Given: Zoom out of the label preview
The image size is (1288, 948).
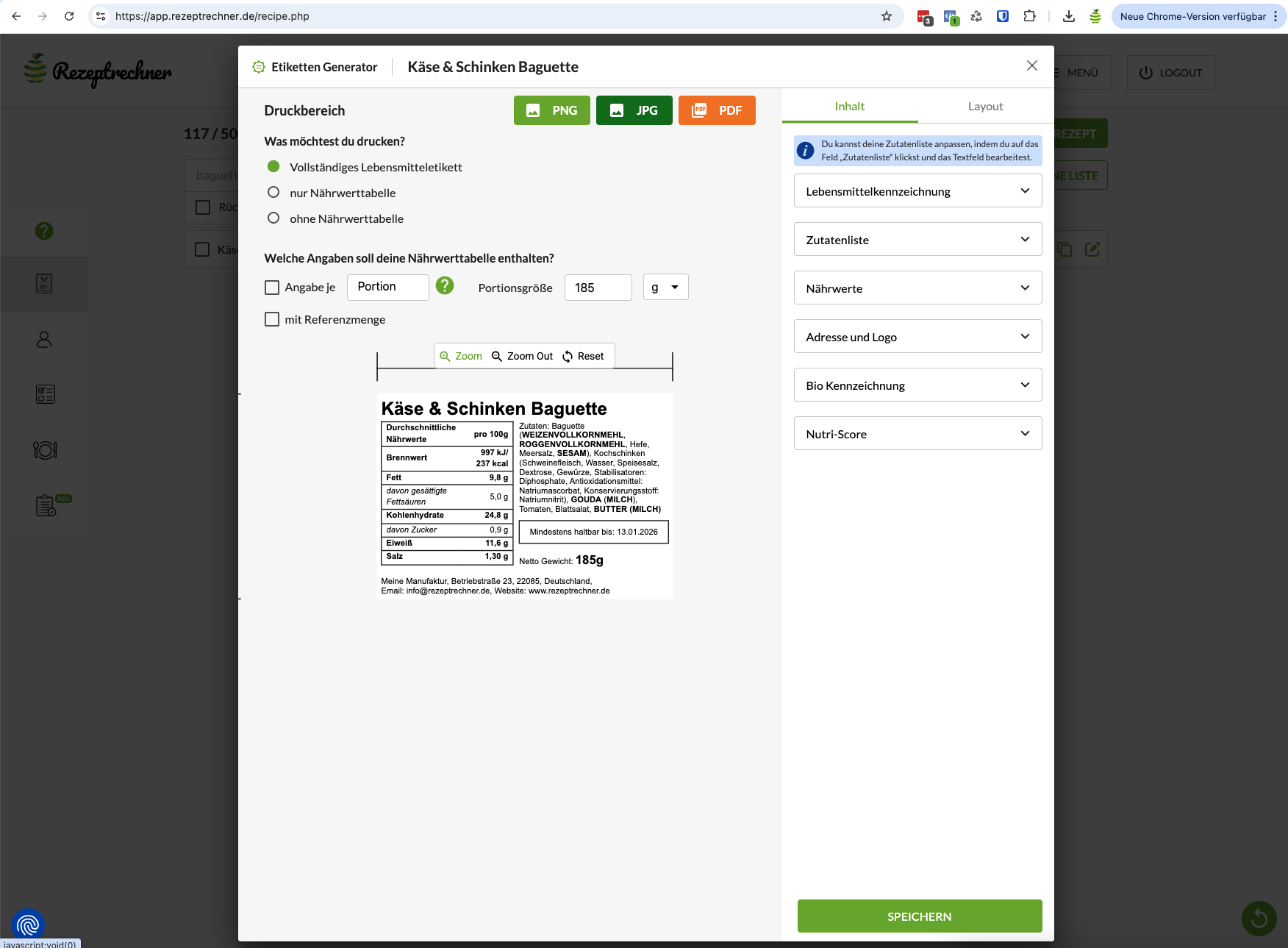Looking at the screenshot, I should pos(522,356).
